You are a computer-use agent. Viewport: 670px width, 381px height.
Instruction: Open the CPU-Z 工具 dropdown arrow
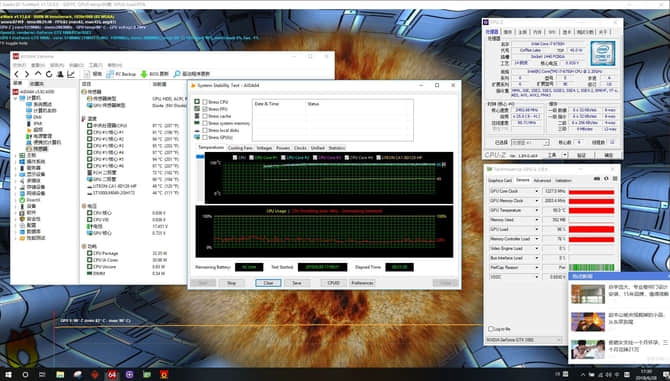[x=565, y=155]
